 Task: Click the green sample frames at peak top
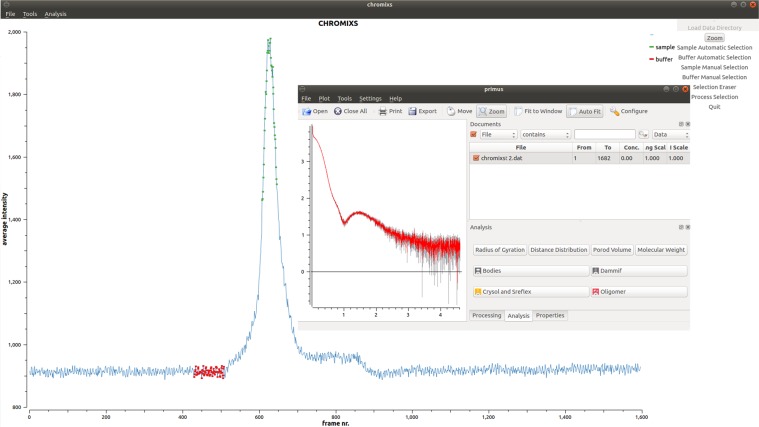pos(269,46)
